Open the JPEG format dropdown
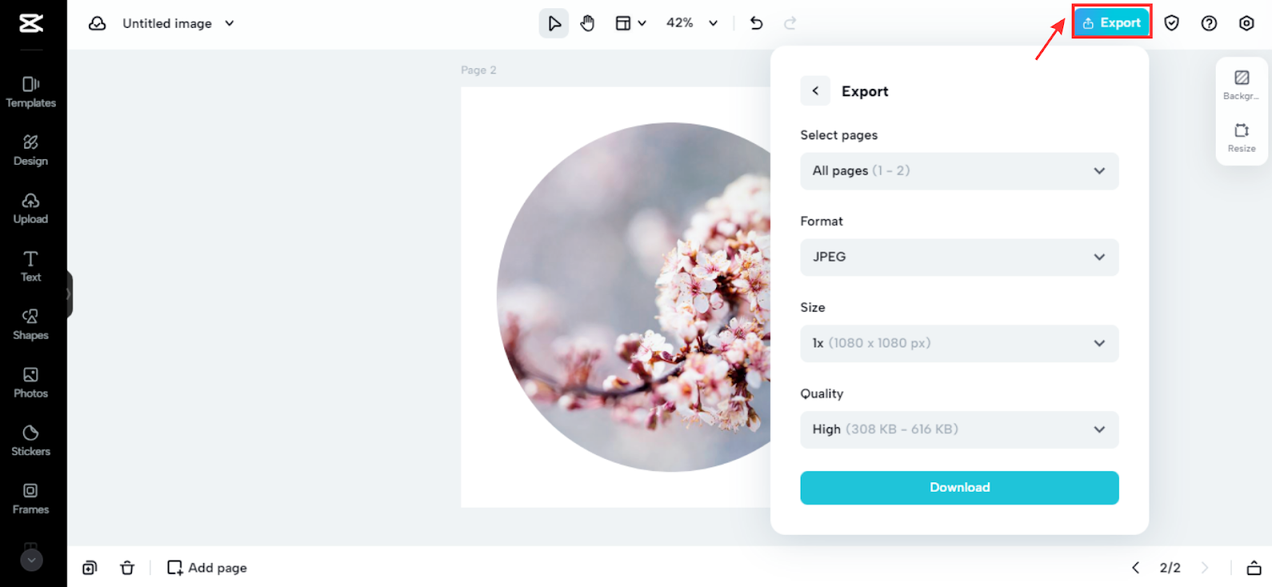1272x587 pixels. point(959,257)
